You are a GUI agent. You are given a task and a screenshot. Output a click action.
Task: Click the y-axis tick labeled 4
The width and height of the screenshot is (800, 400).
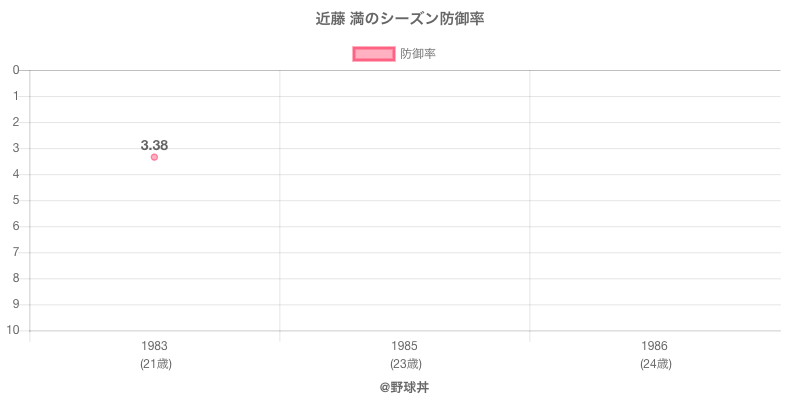click(x=16, y=174)
